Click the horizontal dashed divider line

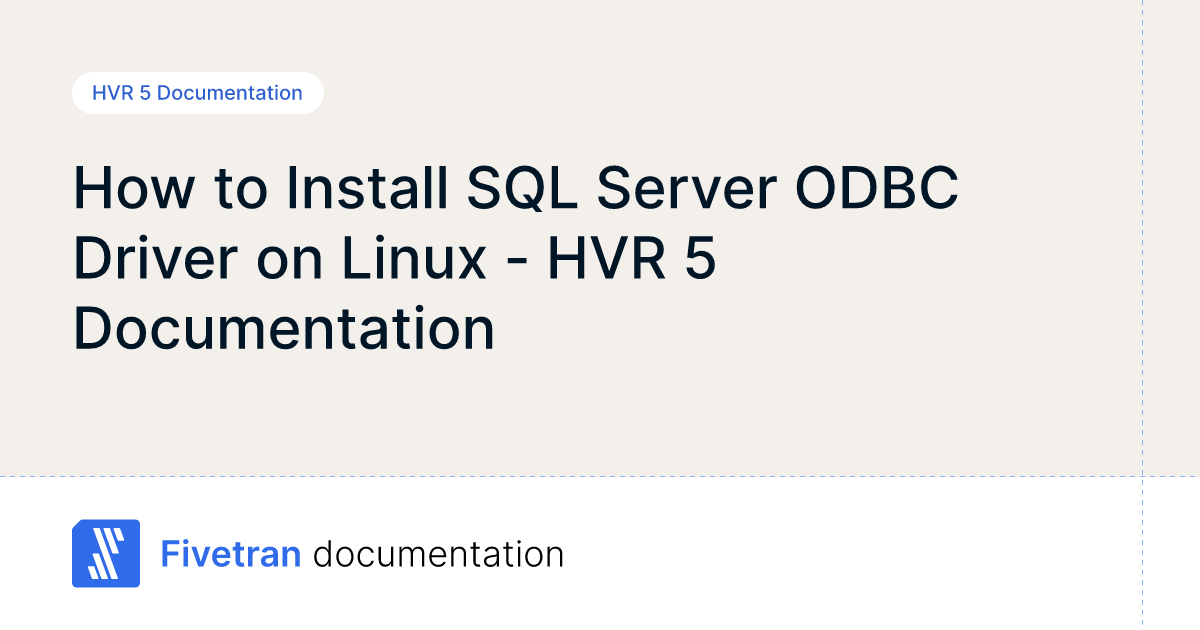pos(600,476)
